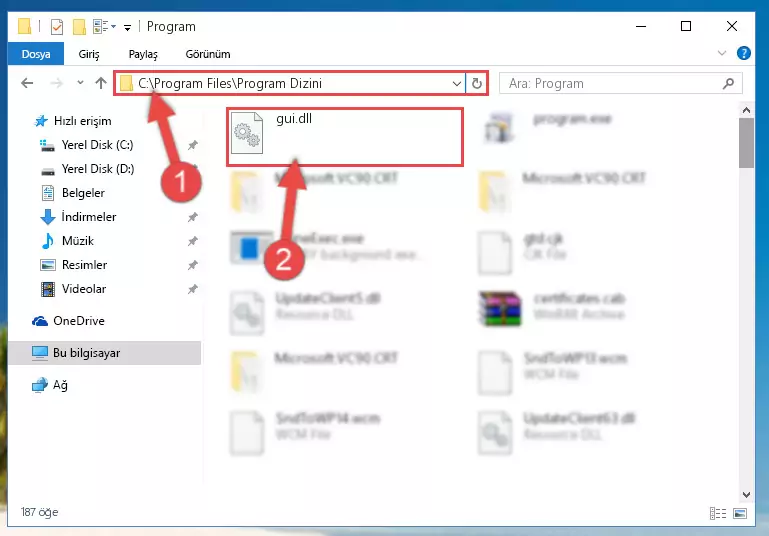The height and width of the screenshot is (536, 769).
Task: Open the recent locations dropdown
Action: pyautogui.click(x=80, y=83)
